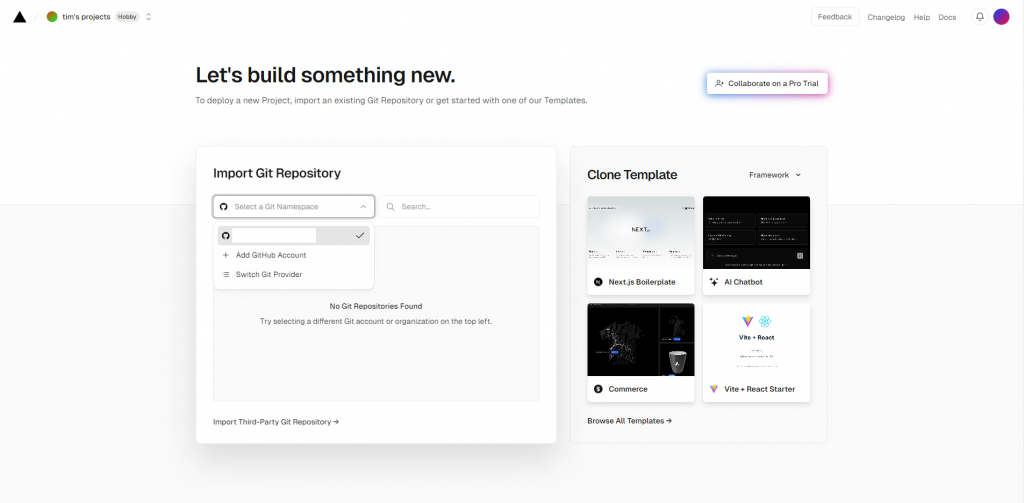Click the No Git Repositories Found message
This screenshot has height=503, width=1024.
point(376,306)
